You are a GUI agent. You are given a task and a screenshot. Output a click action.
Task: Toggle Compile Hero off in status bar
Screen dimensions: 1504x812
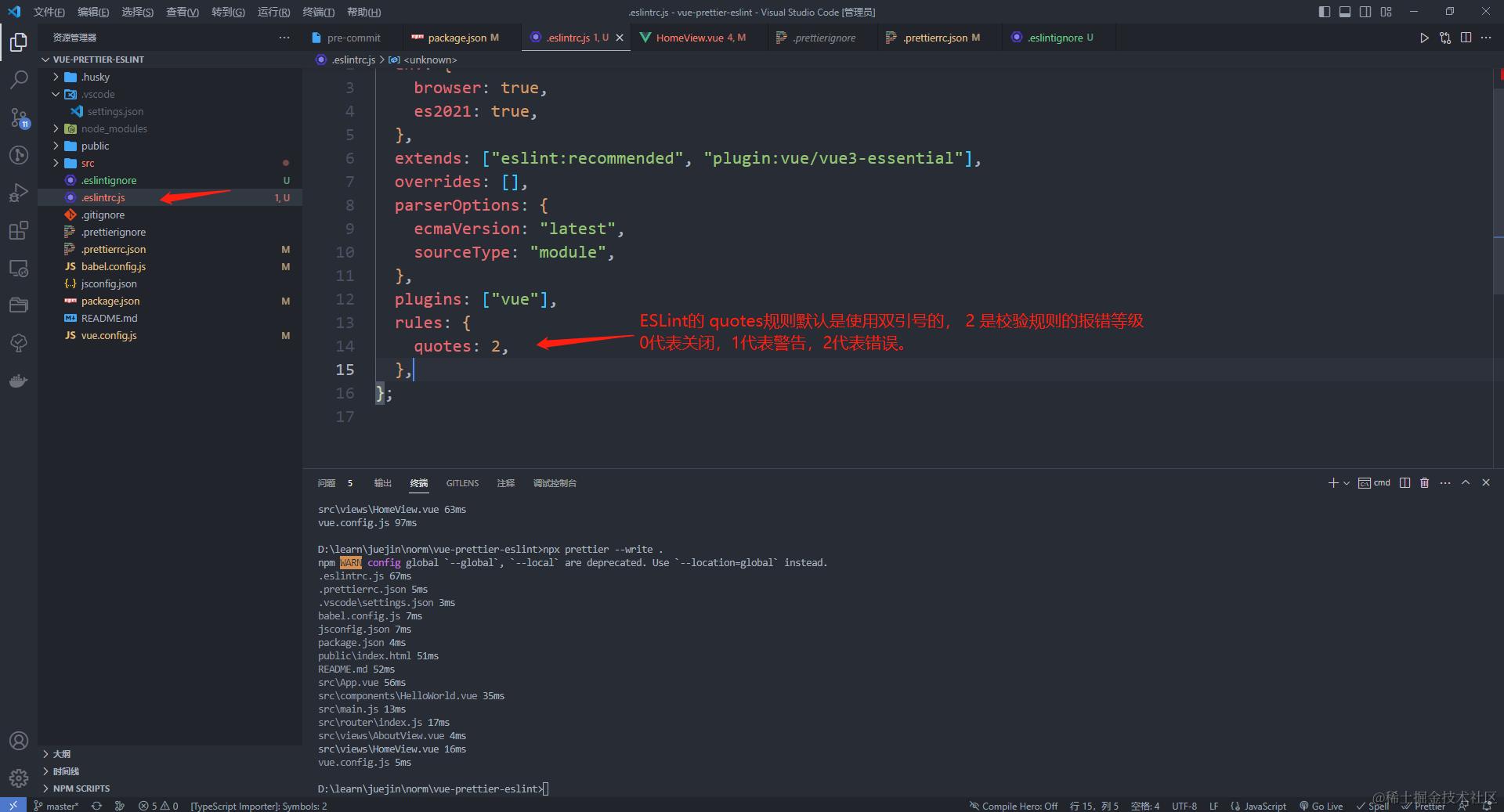pos(1014,806)
